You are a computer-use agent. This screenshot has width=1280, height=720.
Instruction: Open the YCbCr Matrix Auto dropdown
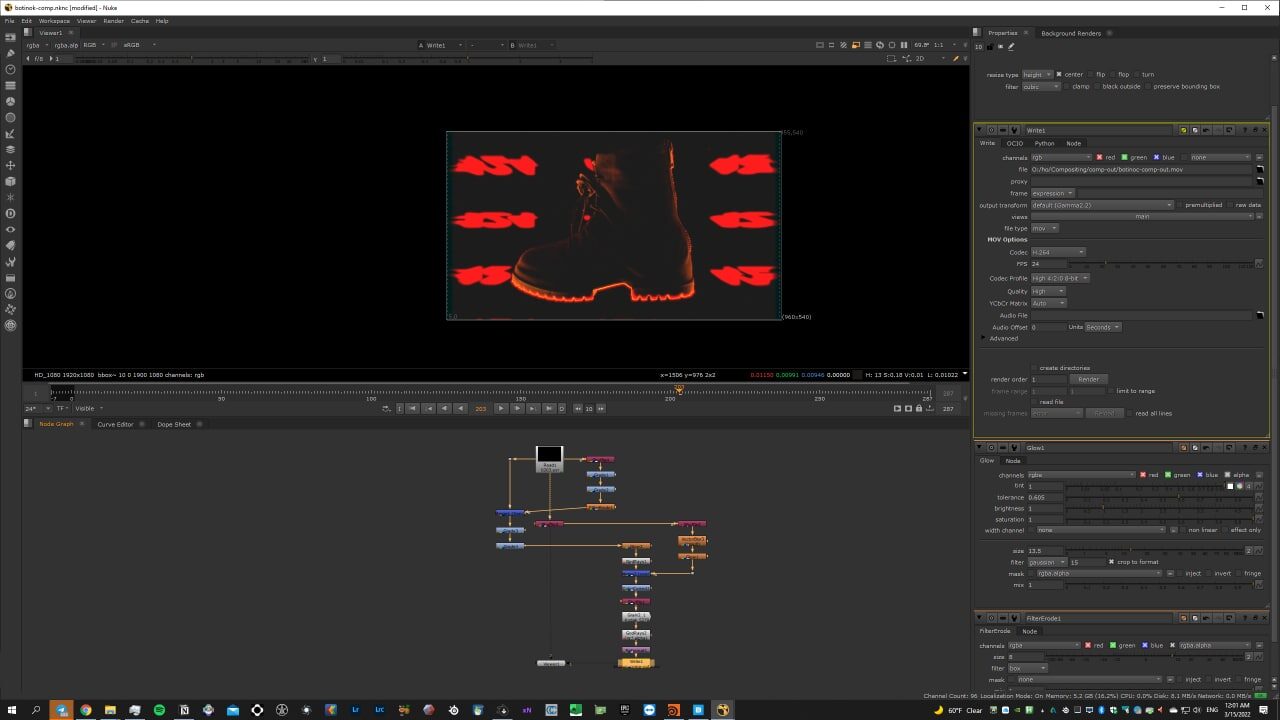click(x=1048, y=303)
